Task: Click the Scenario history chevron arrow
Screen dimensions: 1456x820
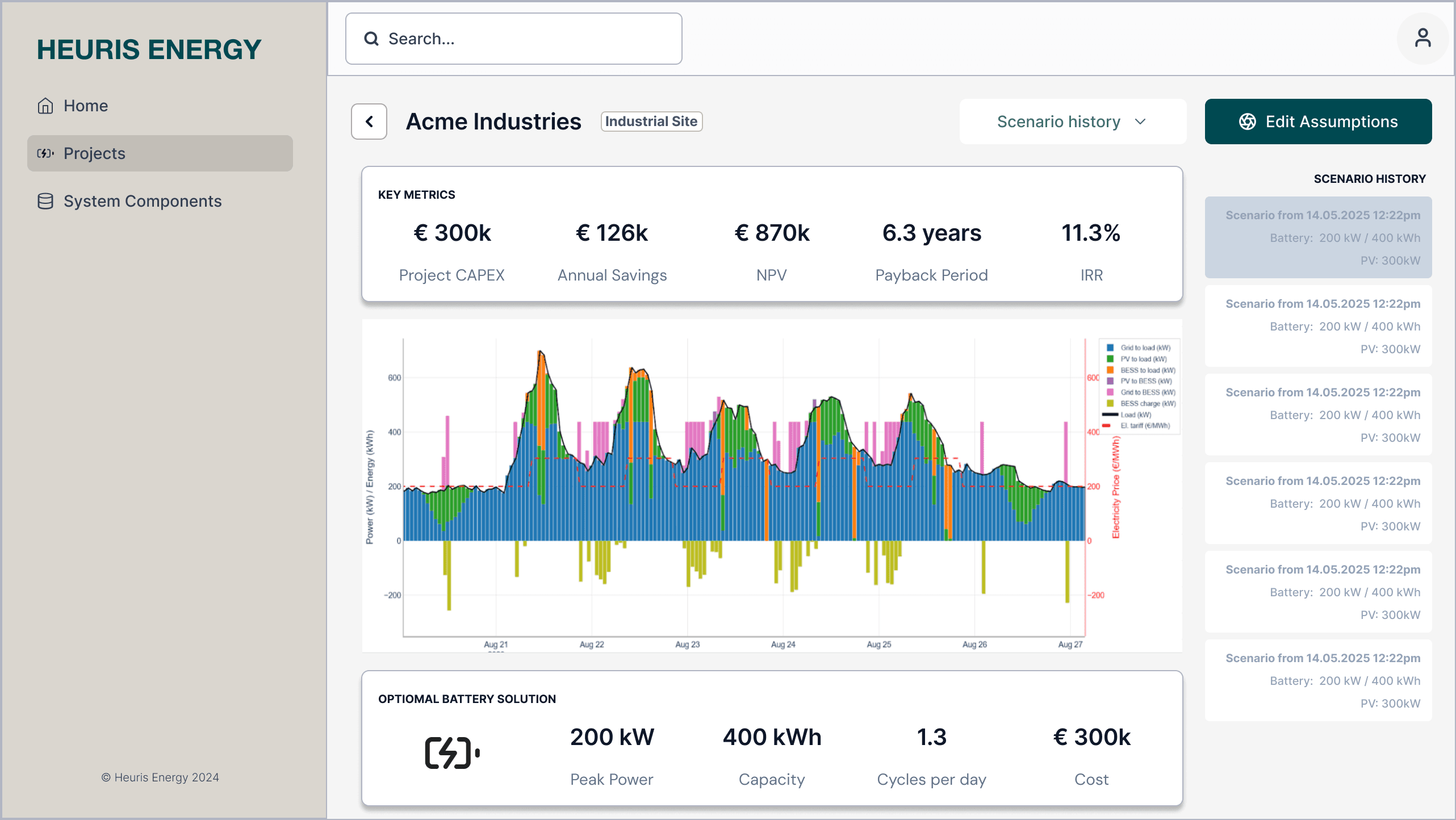Action: 1140,122
